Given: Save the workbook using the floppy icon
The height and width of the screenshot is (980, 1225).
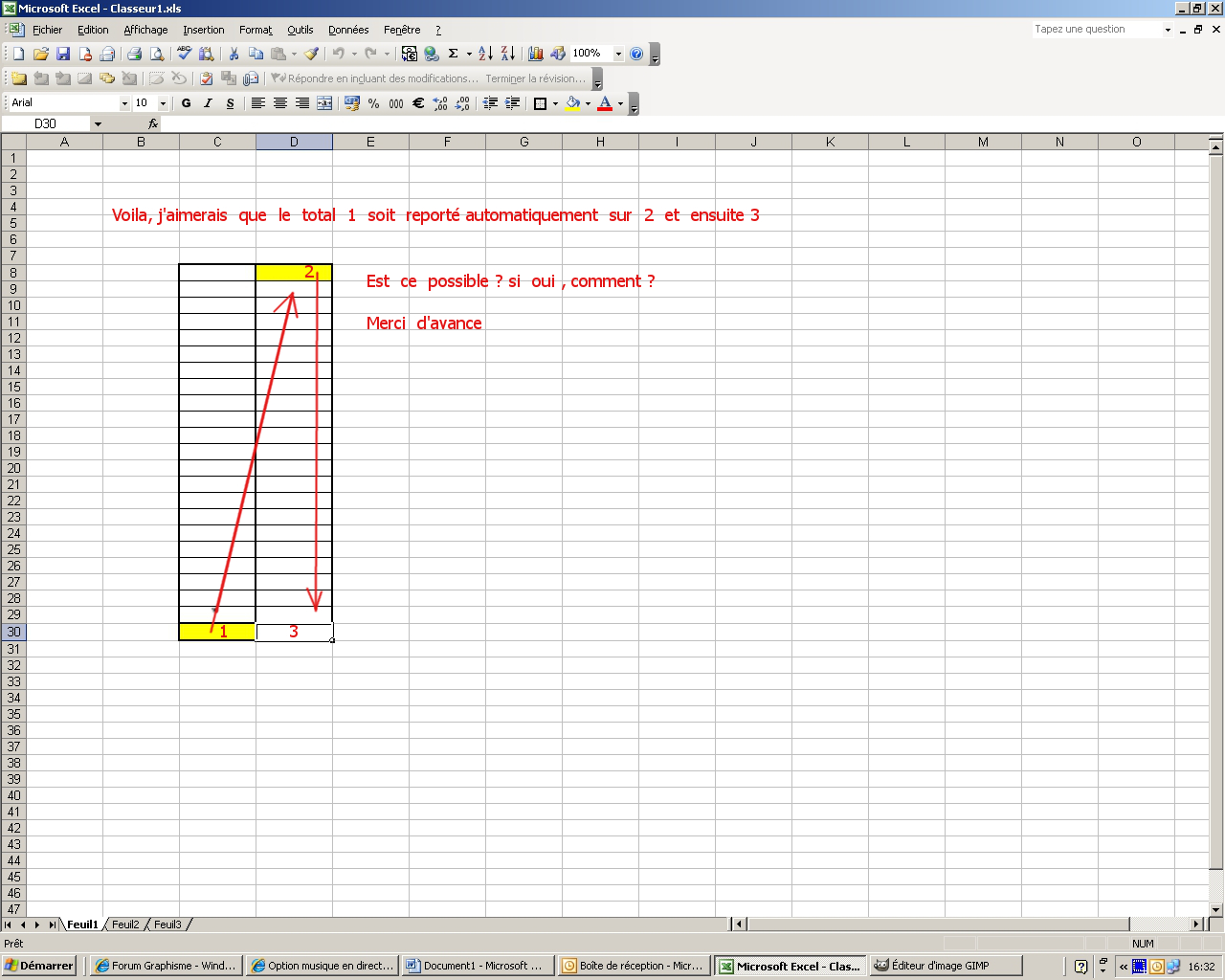Looking at the screenshot, I should pos(63,54).
